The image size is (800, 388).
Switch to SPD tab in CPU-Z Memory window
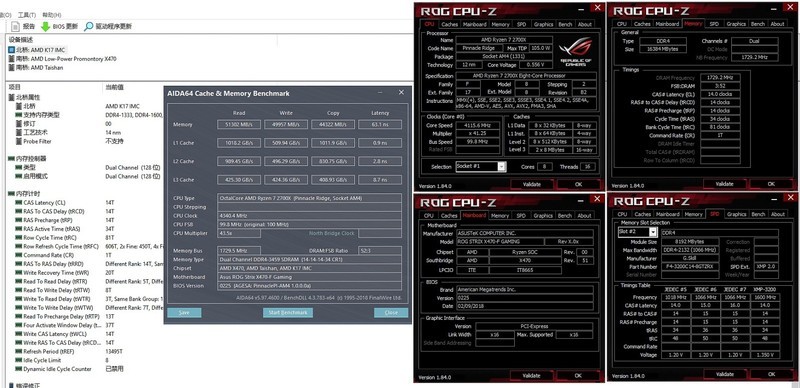pos(714,24)
